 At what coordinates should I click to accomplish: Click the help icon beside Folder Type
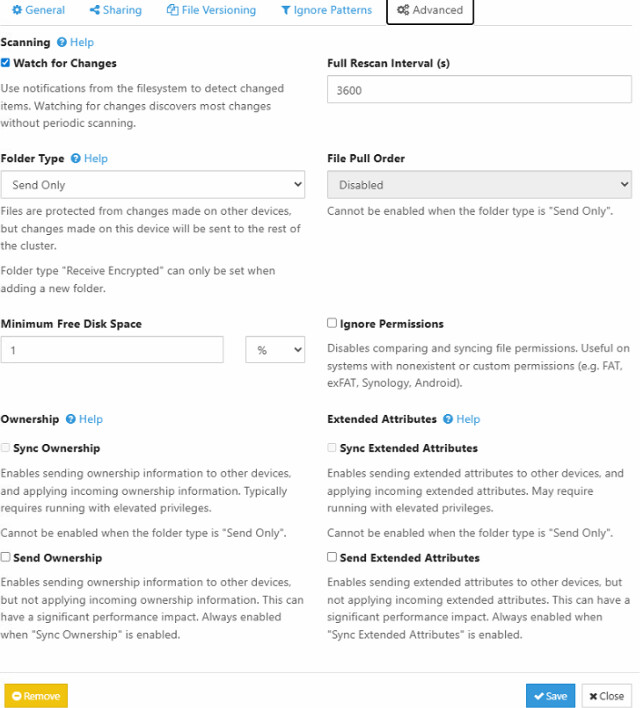click(76, 159)
